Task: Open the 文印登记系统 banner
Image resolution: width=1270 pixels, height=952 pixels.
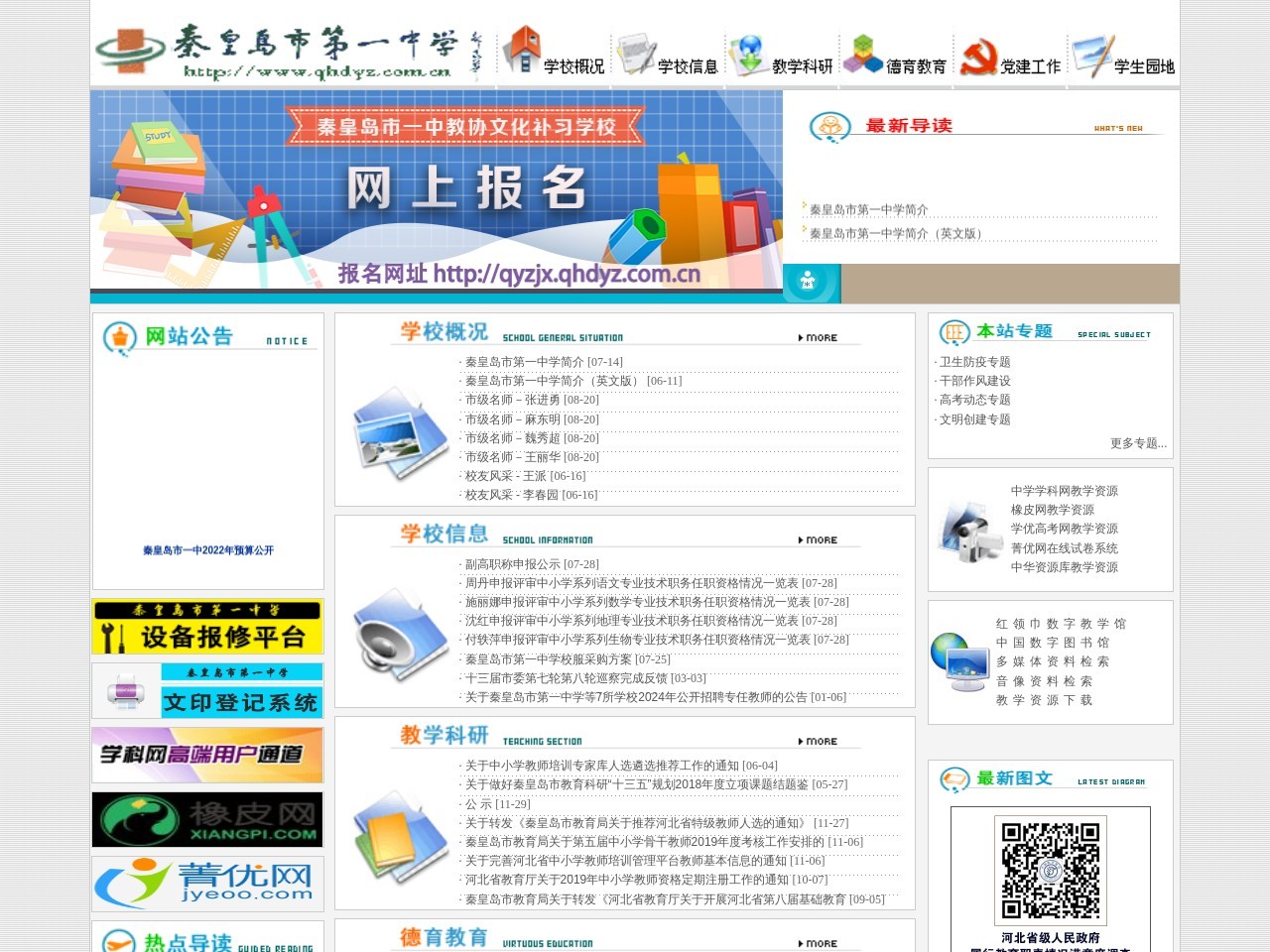Action: coord(207,690)
